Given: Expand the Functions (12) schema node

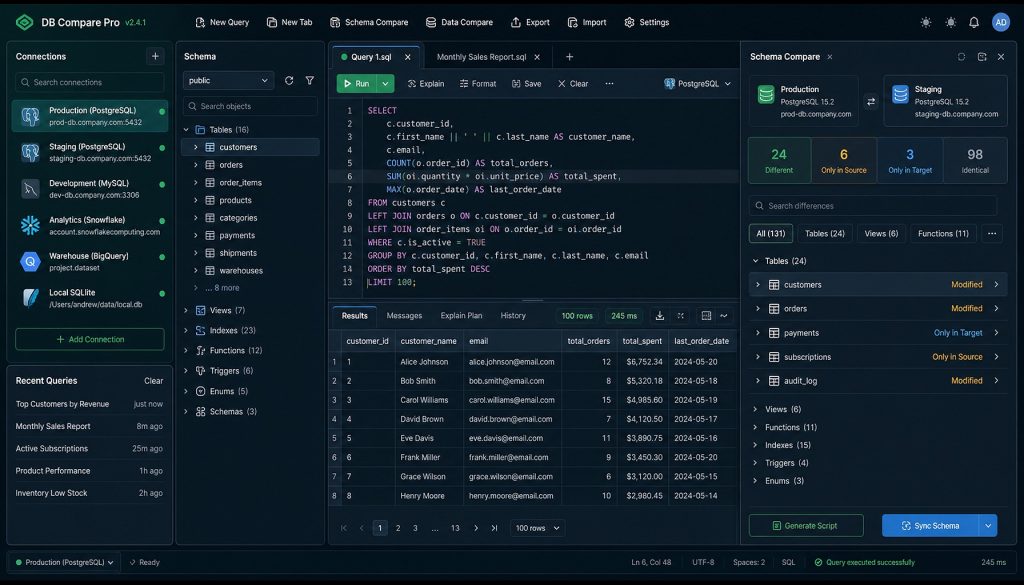Looking at the screenshot, I should (186, 351).
